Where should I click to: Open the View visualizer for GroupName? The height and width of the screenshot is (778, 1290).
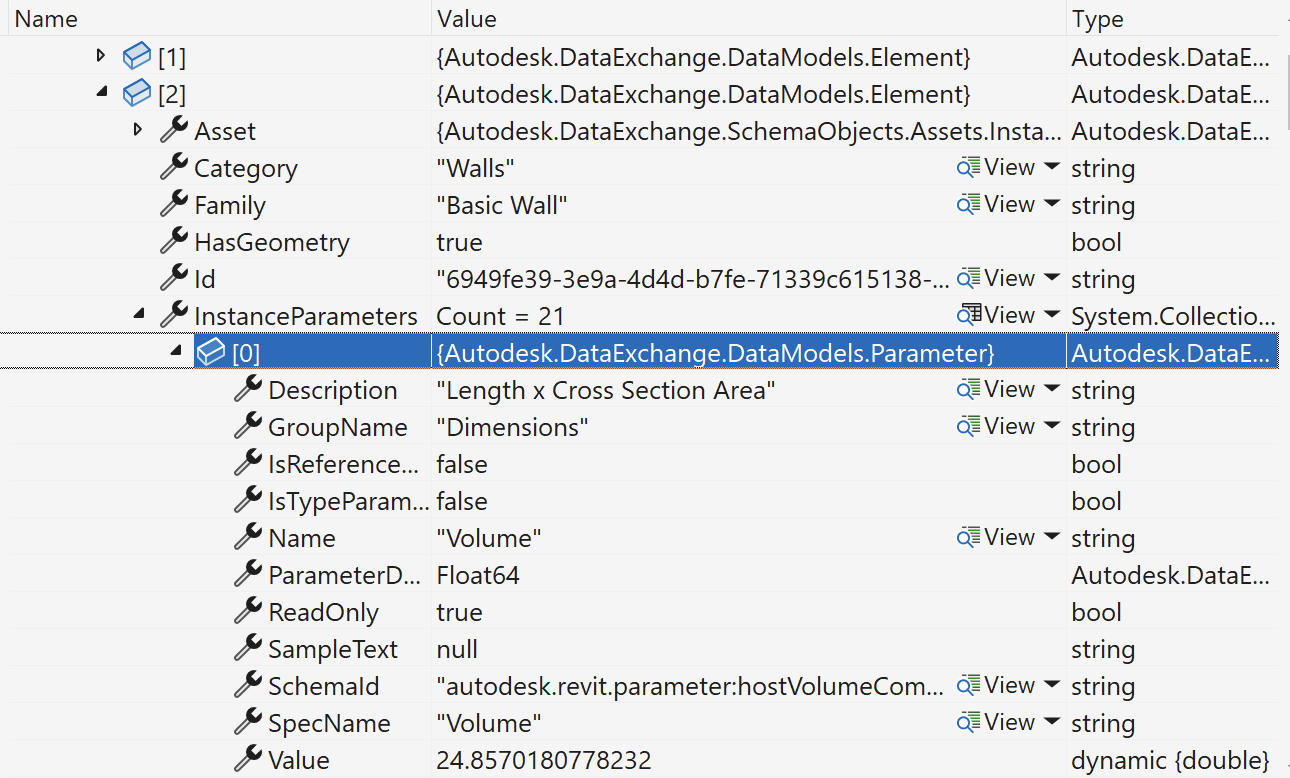pos(996,427)
